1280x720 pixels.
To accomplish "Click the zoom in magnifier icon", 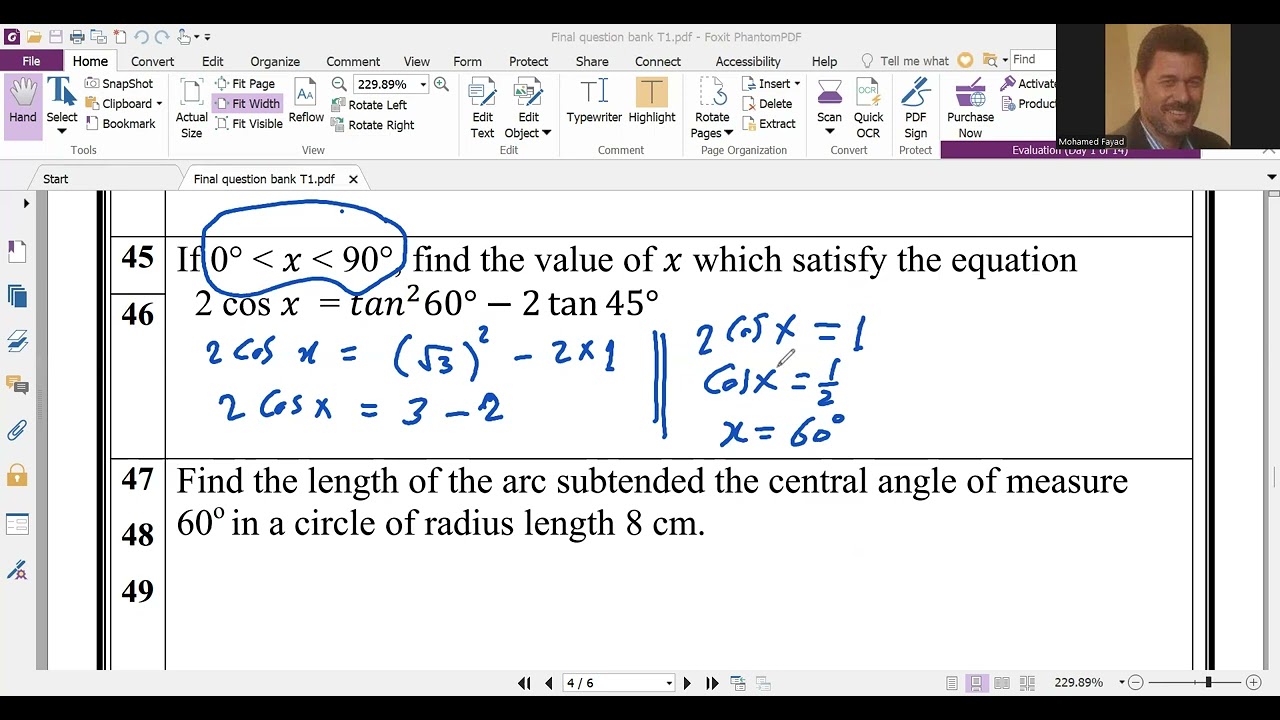I will [441, 85].
